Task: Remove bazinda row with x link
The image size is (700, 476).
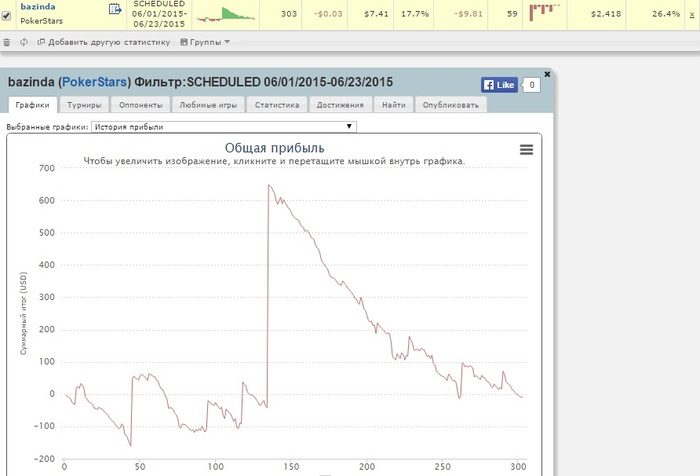Action: coord(692,14)
